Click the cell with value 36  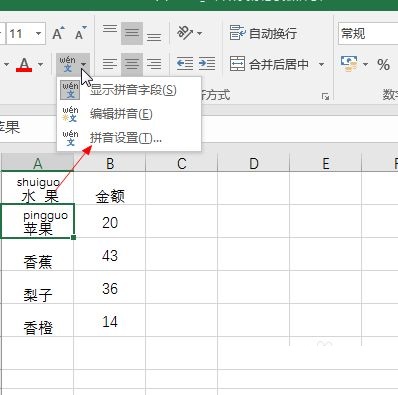pyautogui.click(x=110, y=287)
